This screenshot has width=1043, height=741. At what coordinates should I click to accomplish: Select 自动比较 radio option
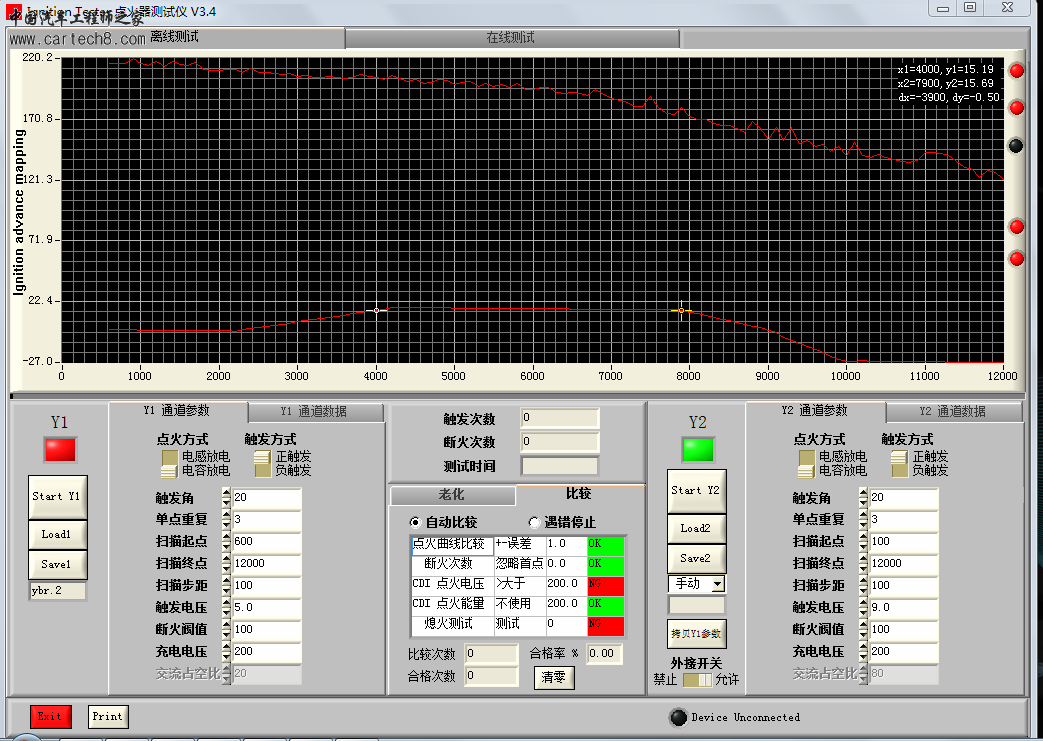(x=416, y=522)
